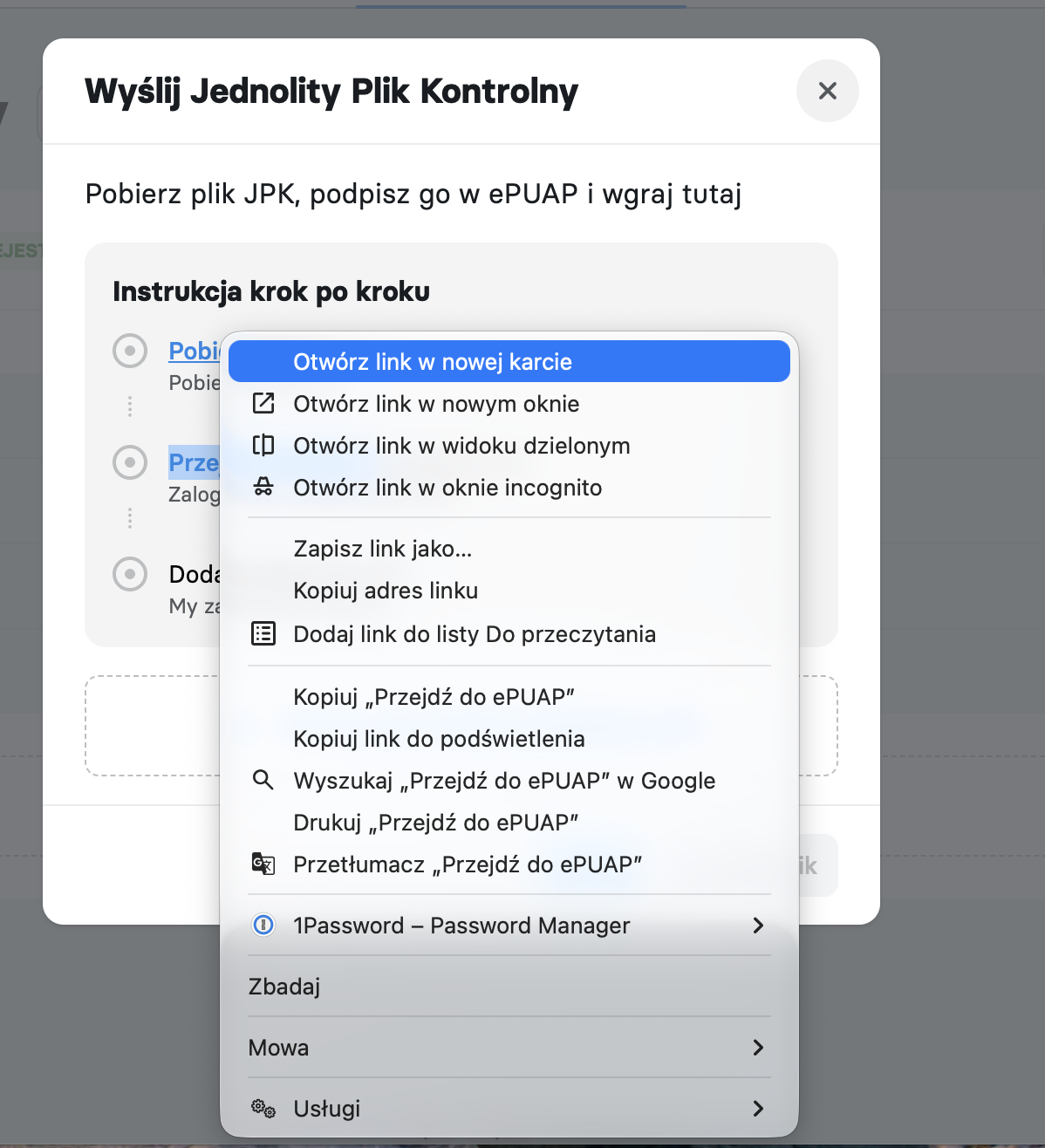Click the magnifier search icon

(x=263, y=780)
